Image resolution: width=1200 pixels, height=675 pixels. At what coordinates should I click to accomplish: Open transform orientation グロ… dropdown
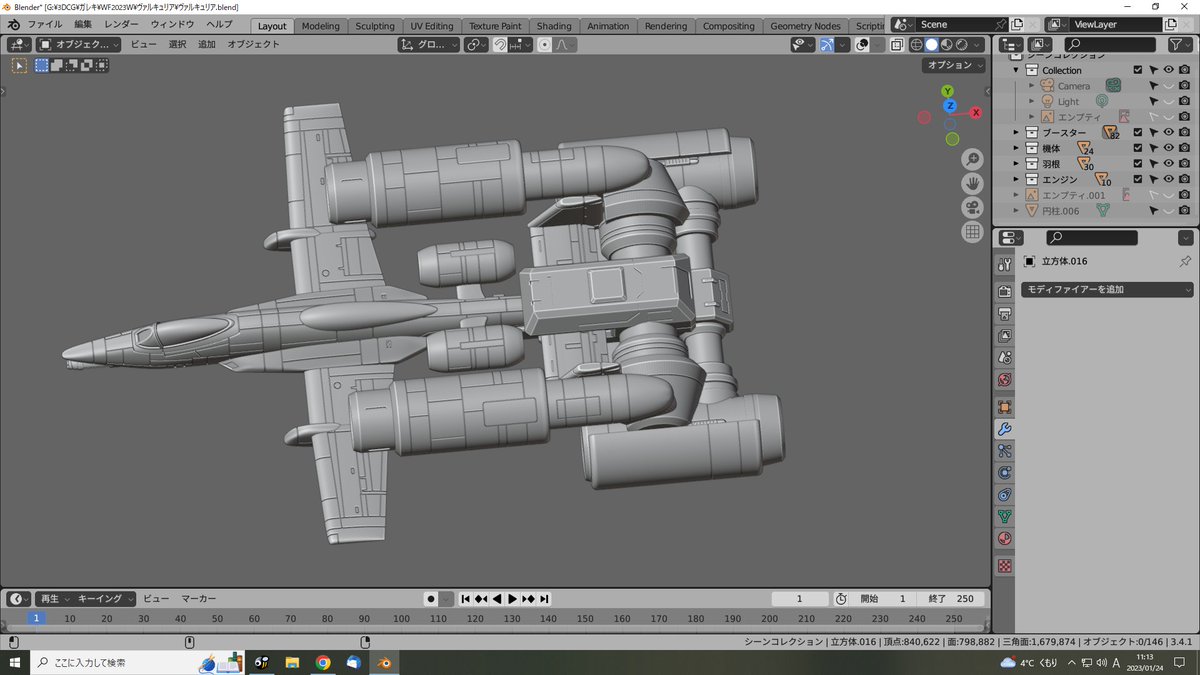pos(429,45)
